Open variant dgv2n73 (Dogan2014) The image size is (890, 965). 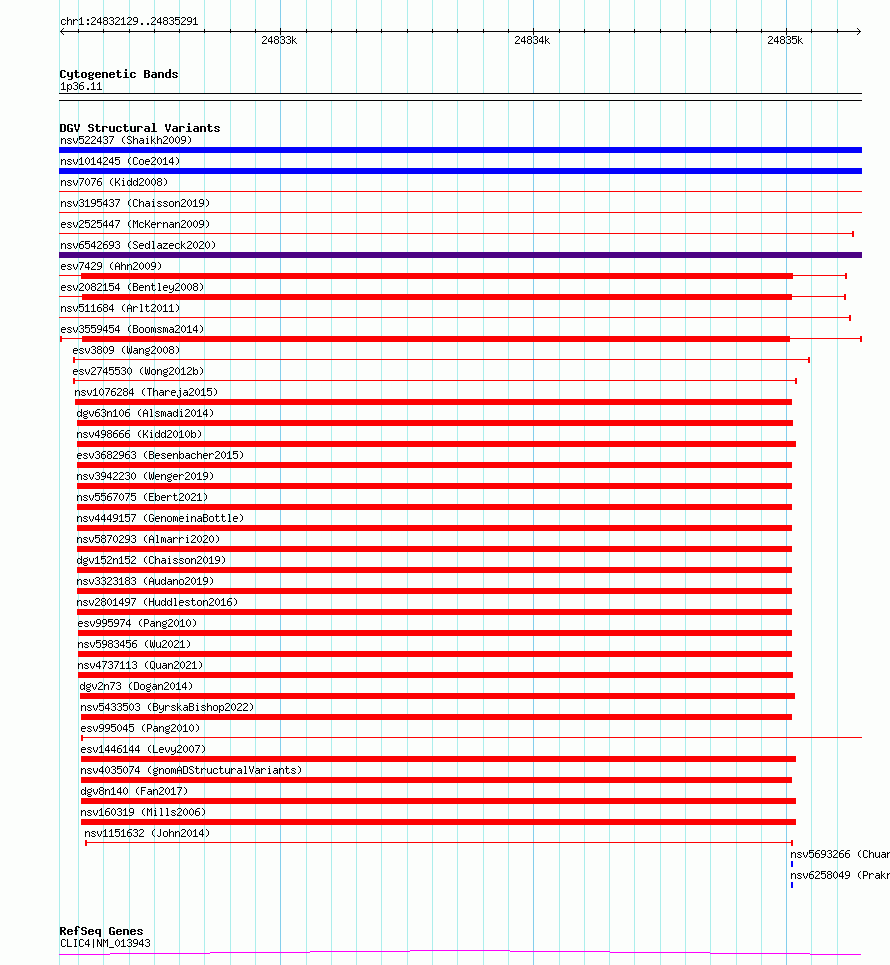pos(136,686)
